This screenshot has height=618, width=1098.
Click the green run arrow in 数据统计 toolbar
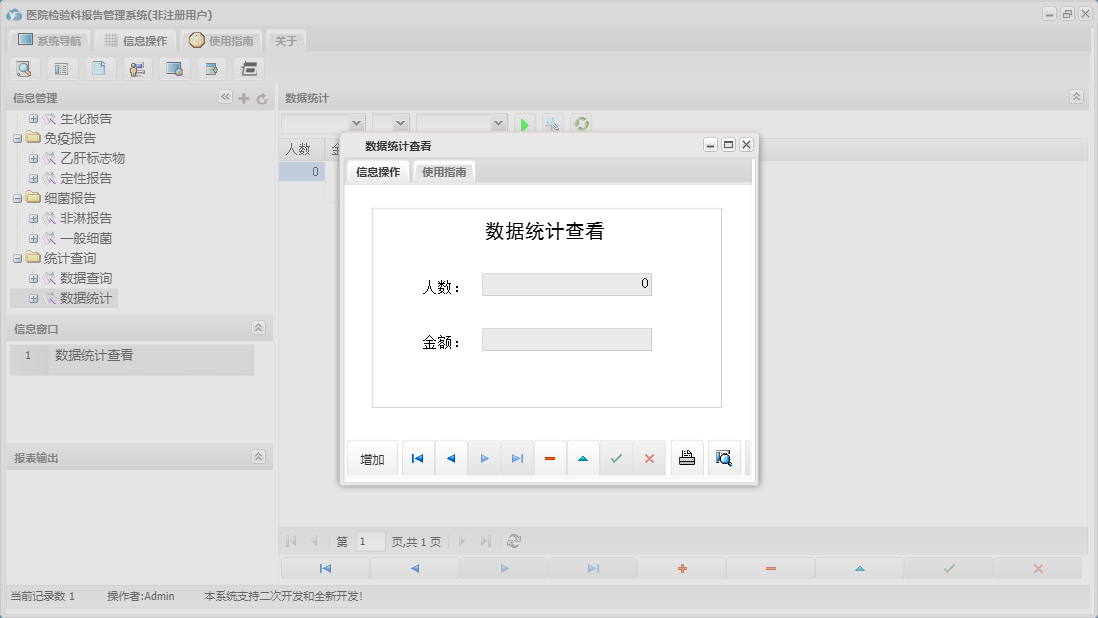point(524,123)
